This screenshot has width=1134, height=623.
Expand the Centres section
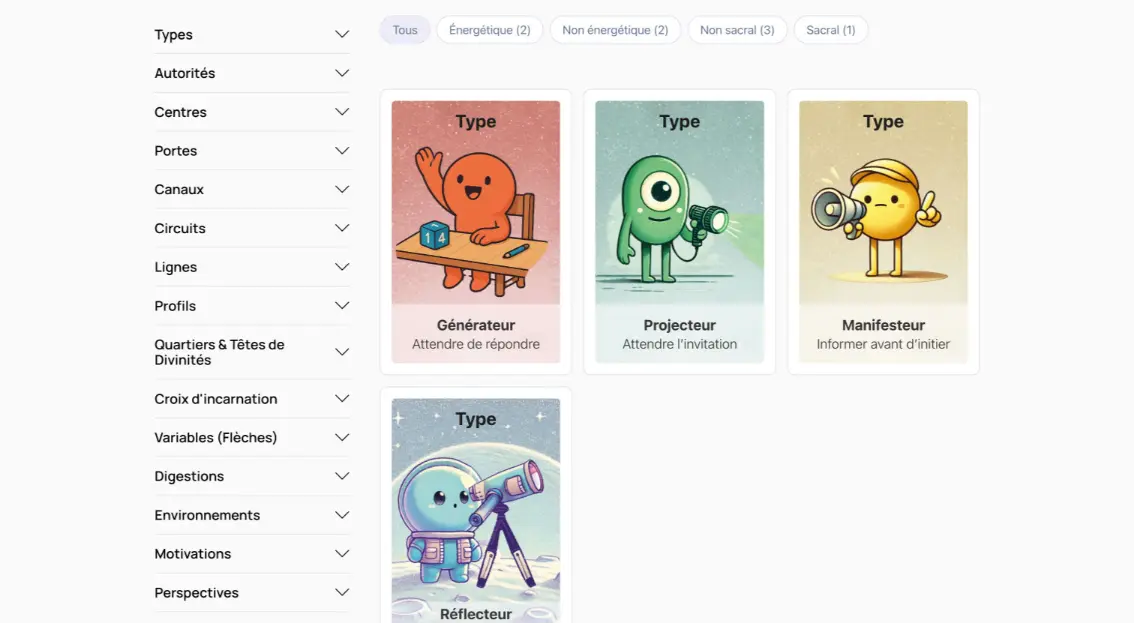252,112
